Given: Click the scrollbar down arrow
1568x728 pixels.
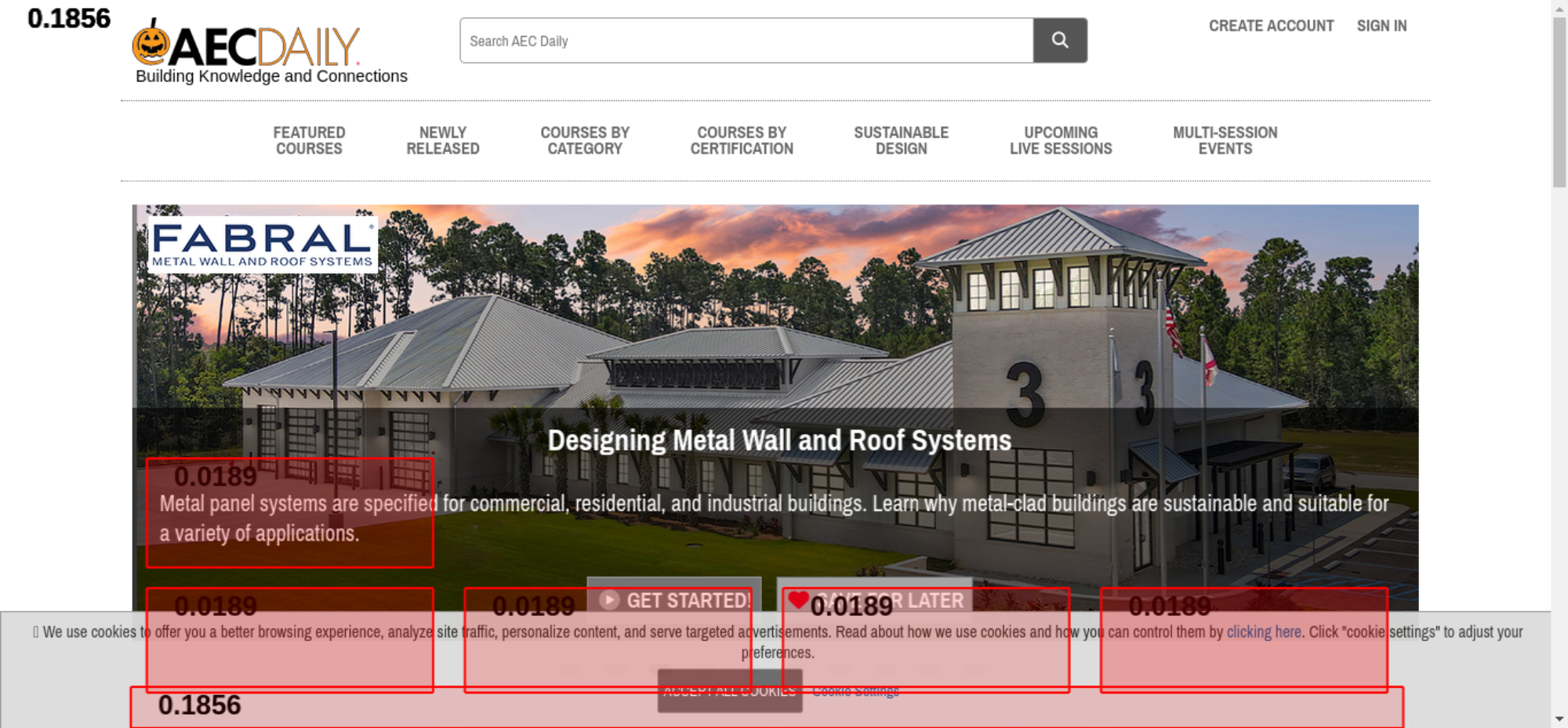Looking at the screenshot, I should click(1559, 719).
